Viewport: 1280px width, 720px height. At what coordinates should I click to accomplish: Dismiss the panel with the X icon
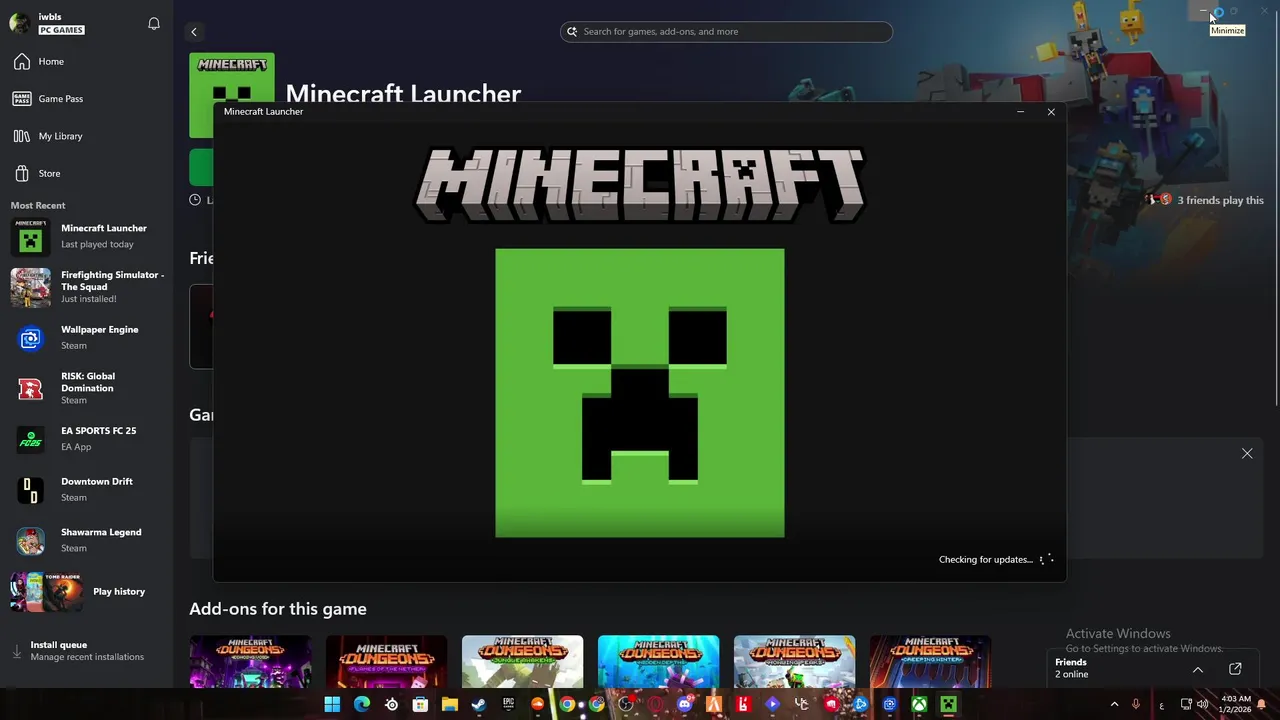tap(1247, 454)
